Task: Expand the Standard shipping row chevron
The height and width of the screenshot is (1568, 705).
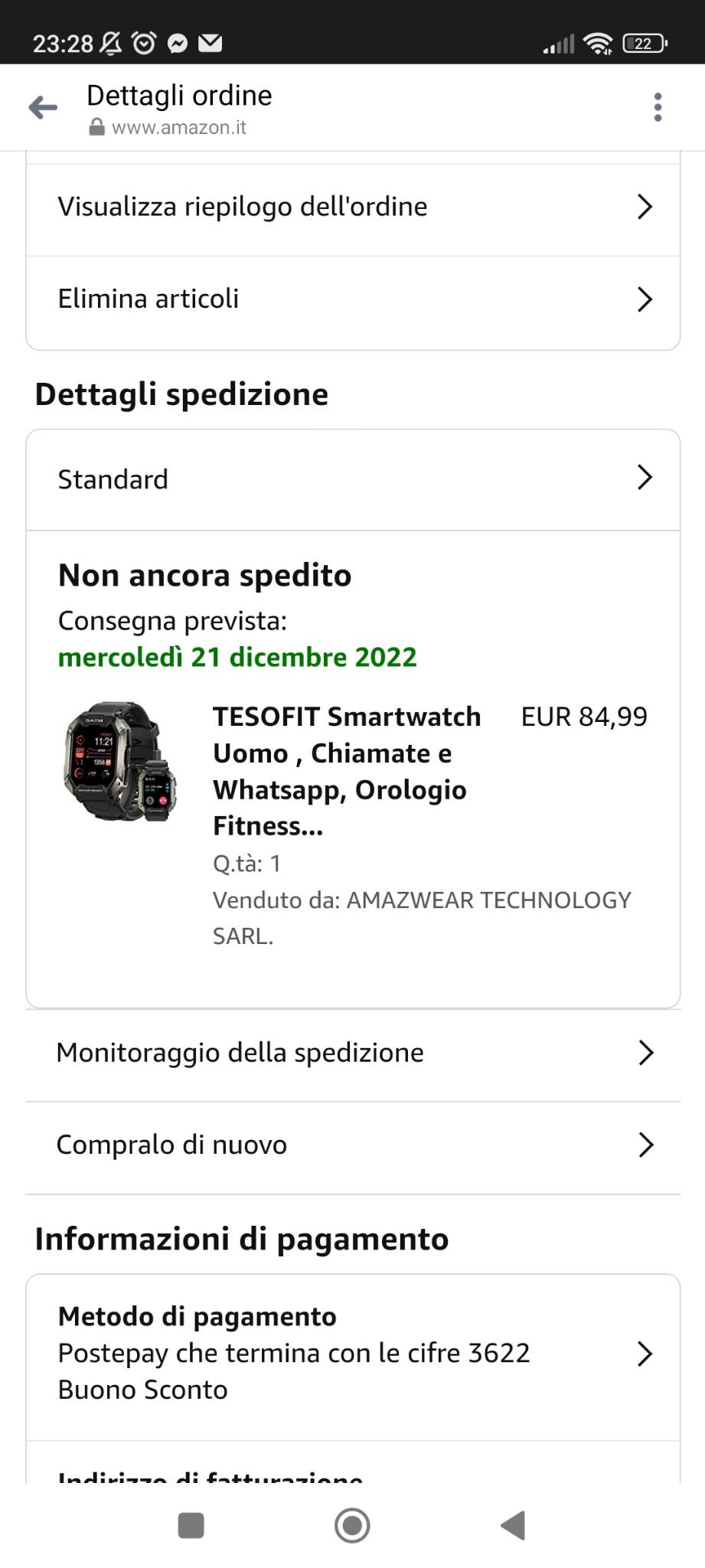Action: point(645,479)
